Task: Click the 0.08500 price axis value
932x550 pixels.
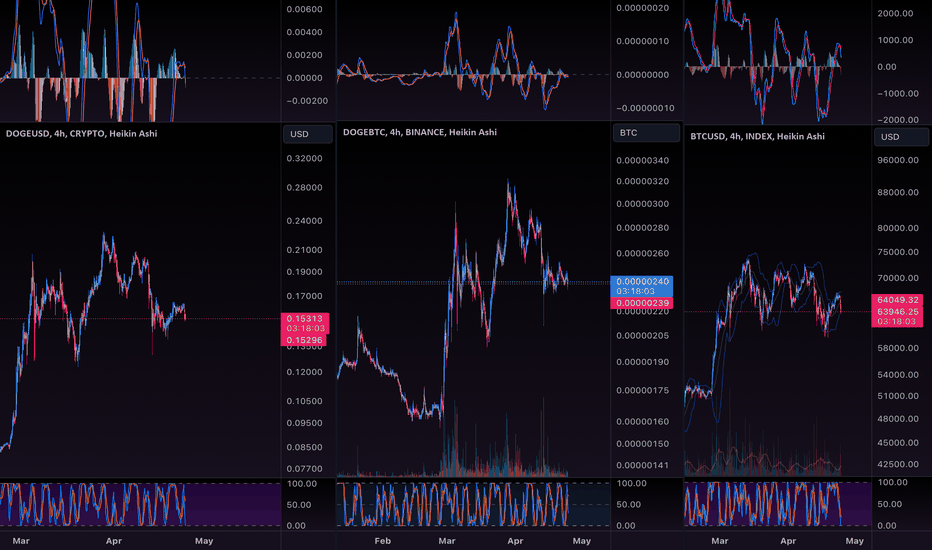Action: 304,447
